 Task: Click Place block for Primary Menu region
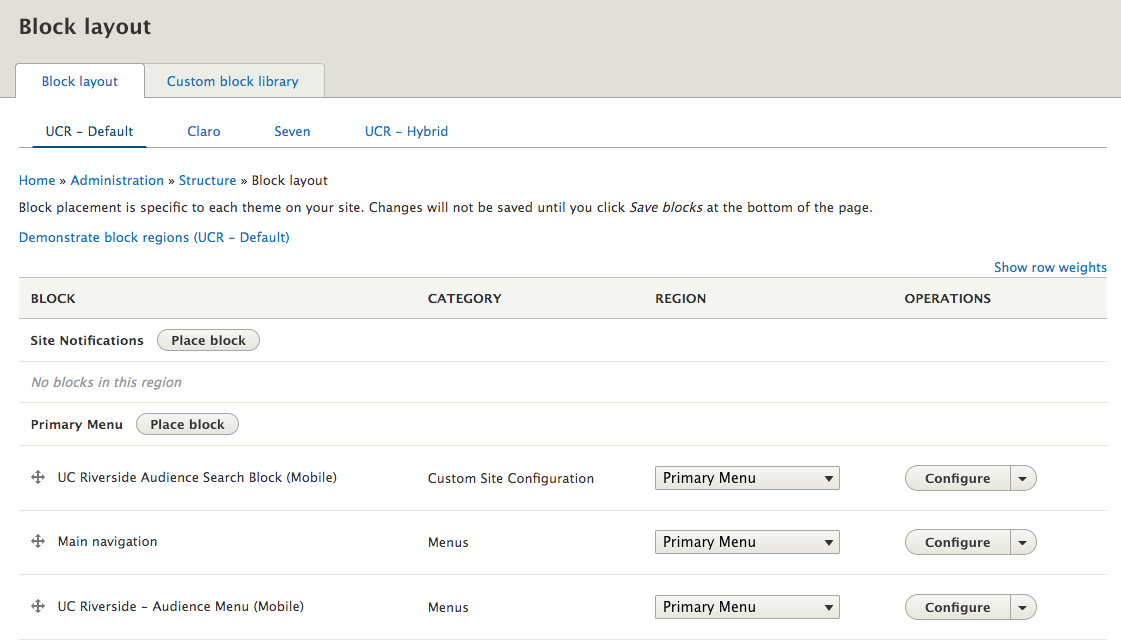point(187,424)
